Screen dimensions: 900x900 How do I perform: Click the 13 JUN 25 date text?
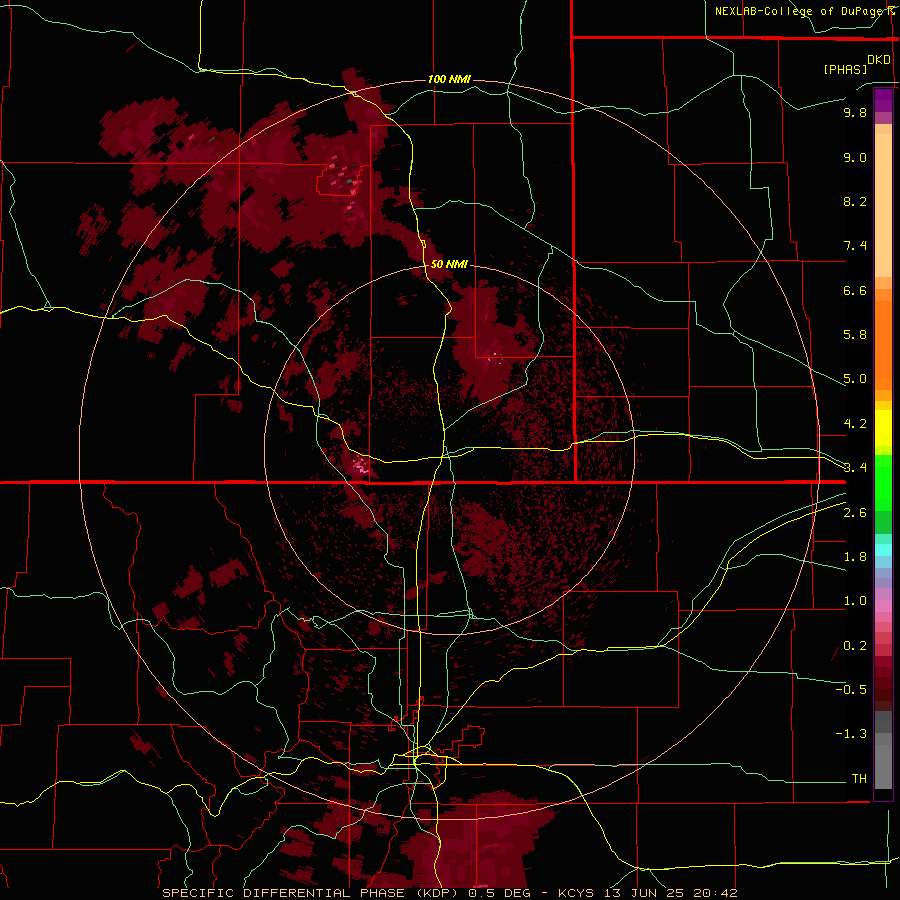tap(643, 893)
